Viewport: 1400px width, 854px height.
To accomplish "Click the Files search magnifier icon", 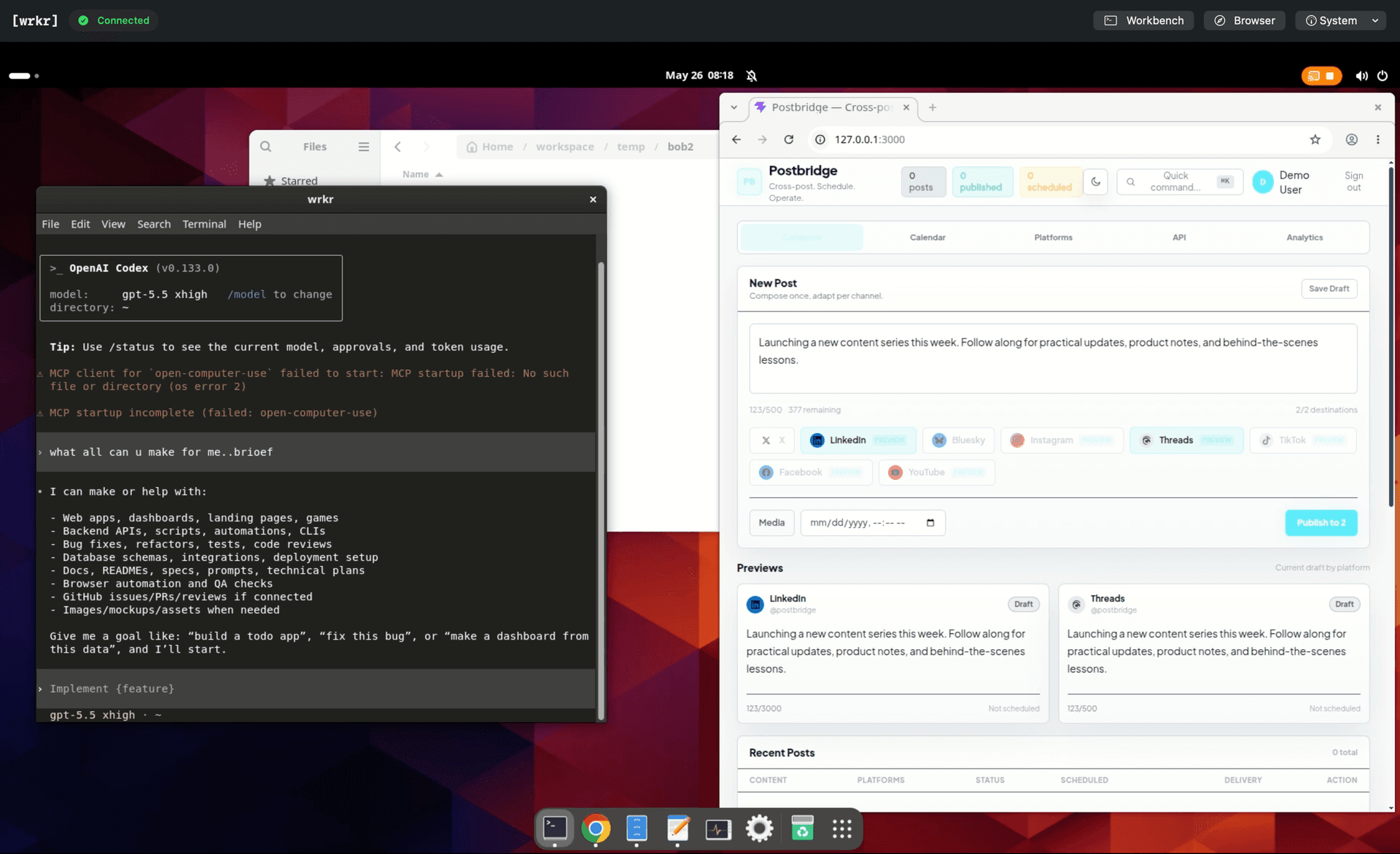I will pos(266,147).
